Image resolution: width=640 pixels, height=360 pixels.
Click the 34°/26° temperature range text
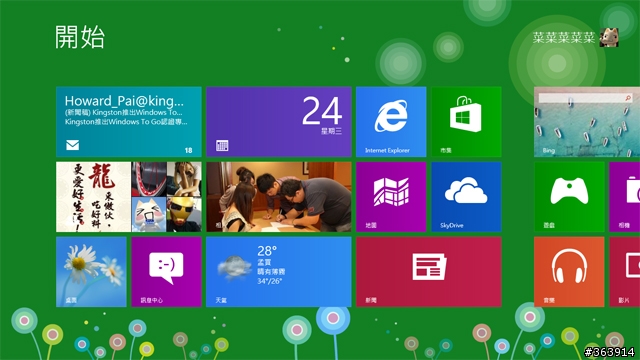pyautogui.click(x=269, y=281)
